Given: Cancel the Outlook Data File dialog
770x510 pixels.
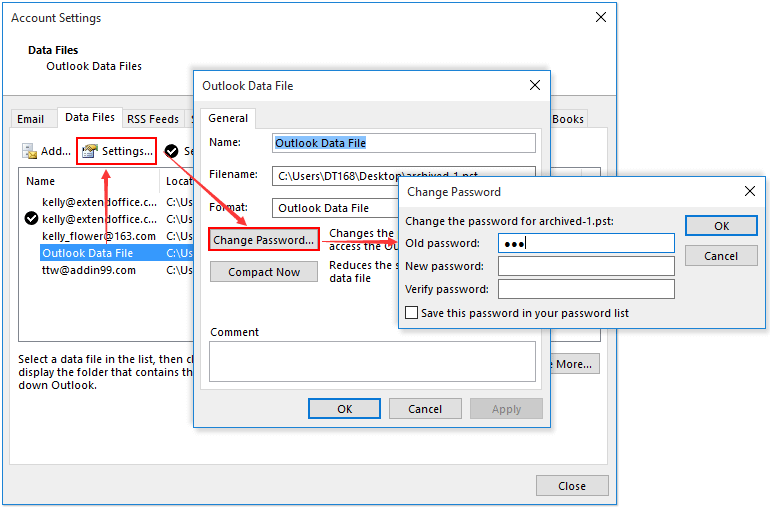Looking at the screenshot, I should 425,409.
